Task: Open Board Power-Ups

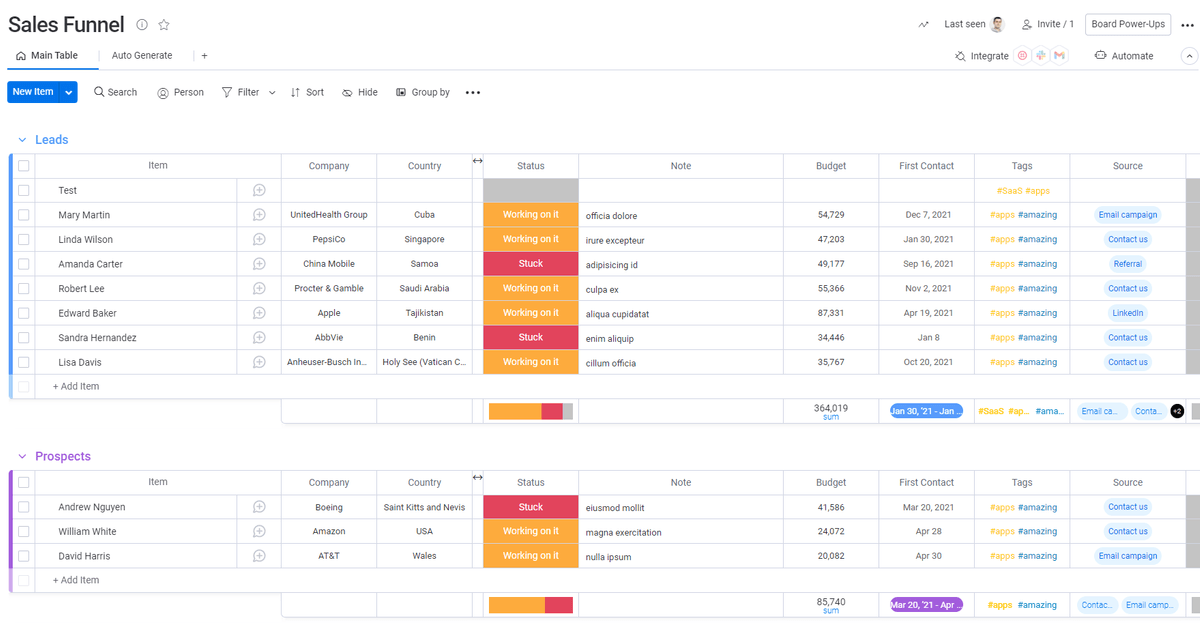Action: click(x=1127, y=24)
